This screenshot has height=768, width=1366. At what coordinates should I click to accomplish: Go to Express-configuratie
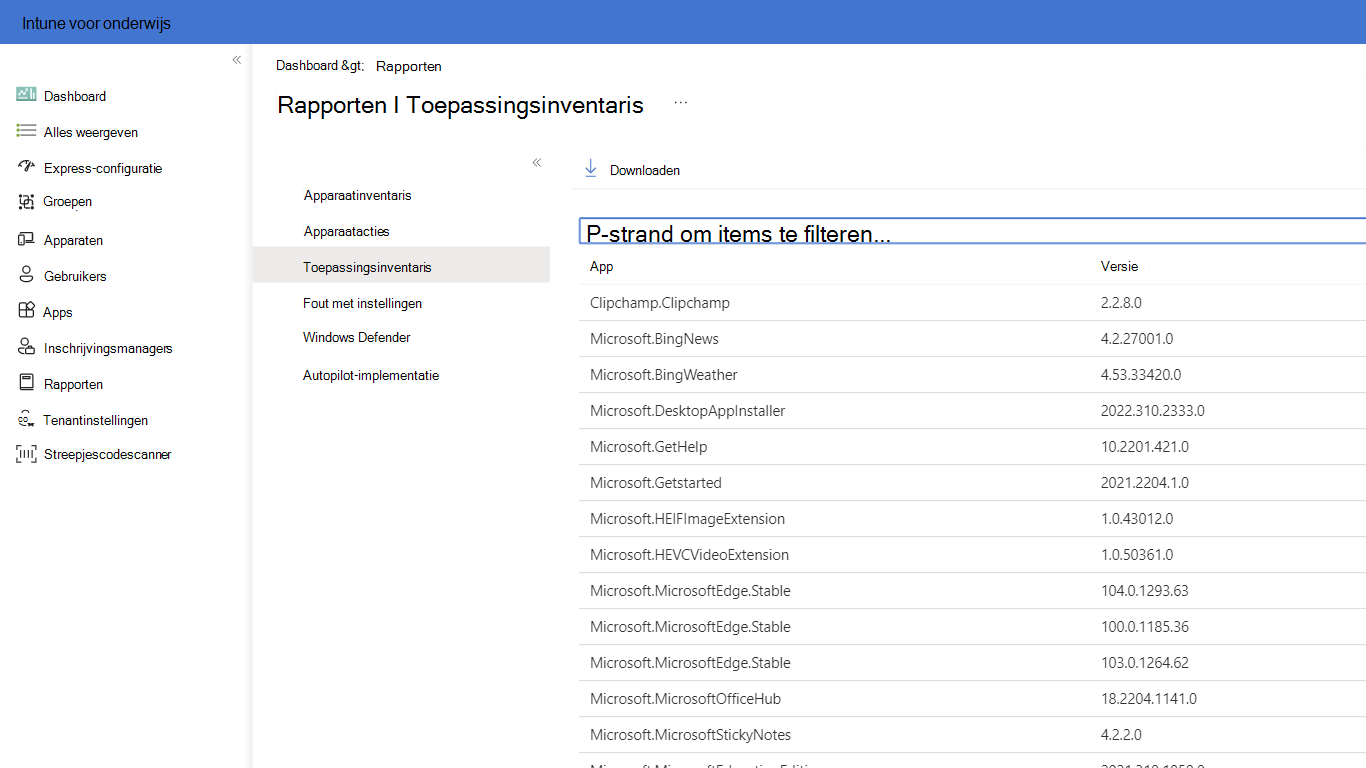pos(103,168)
